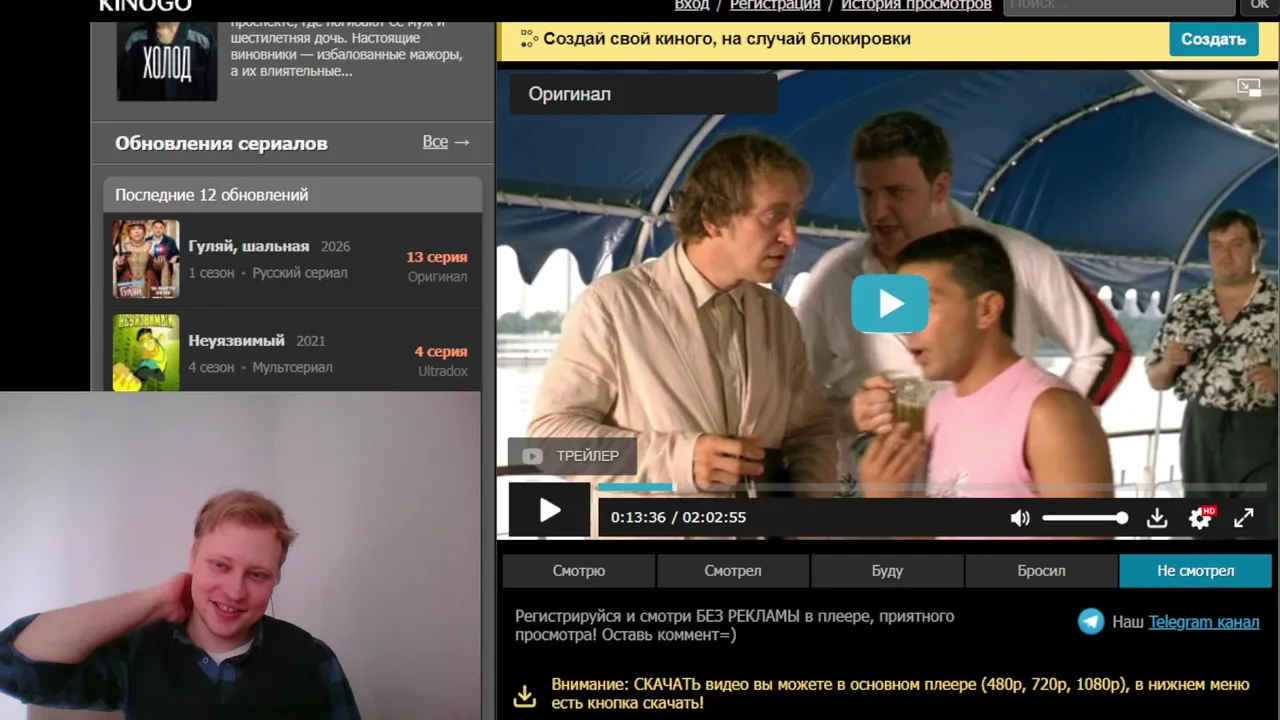Select the Буду status tab
The image size is (1280, 720).
coord(887,571)
